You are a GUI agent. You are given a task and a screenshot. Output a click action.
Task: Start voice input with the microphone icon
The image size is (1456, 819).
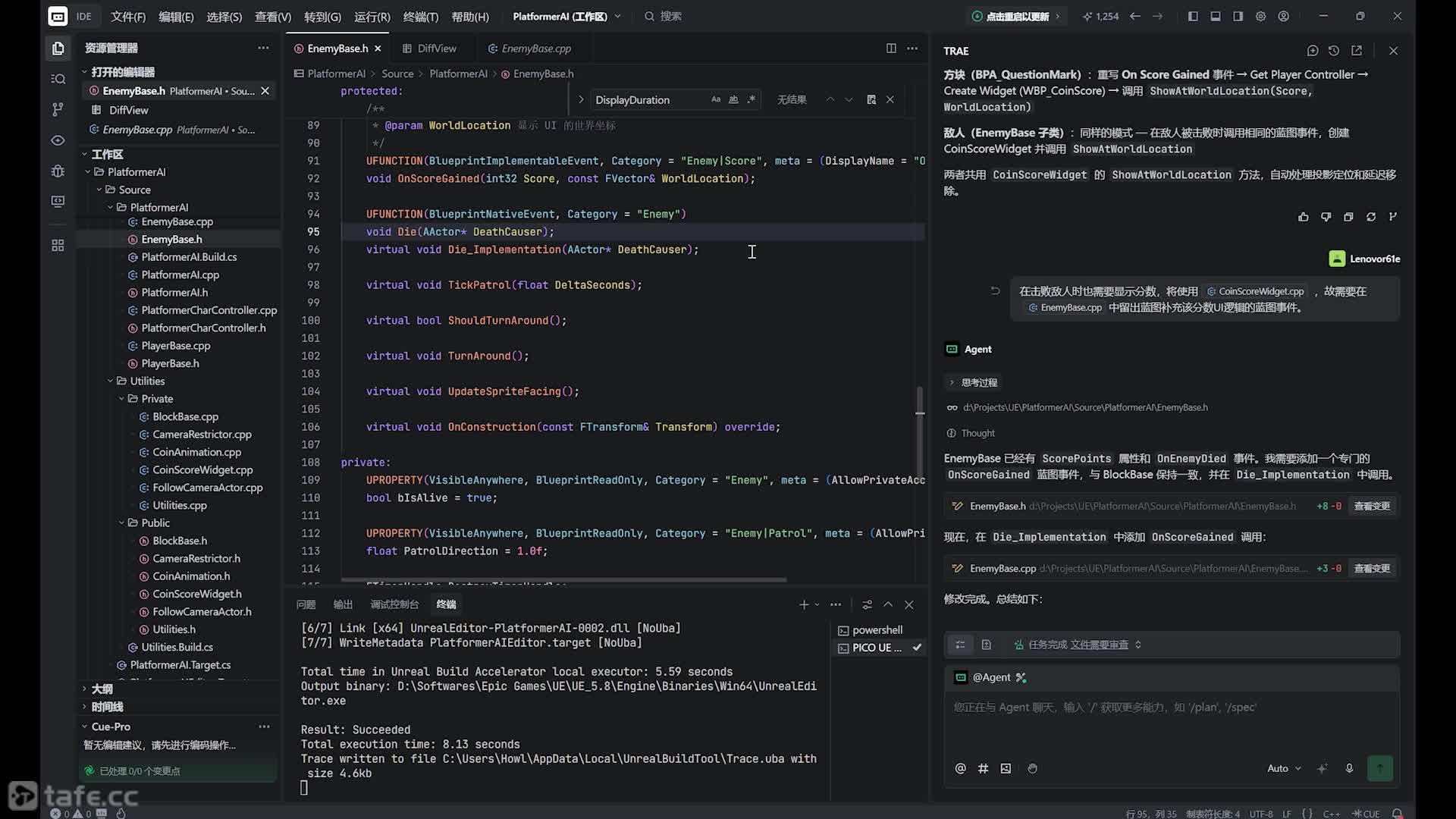point(1350,768)
